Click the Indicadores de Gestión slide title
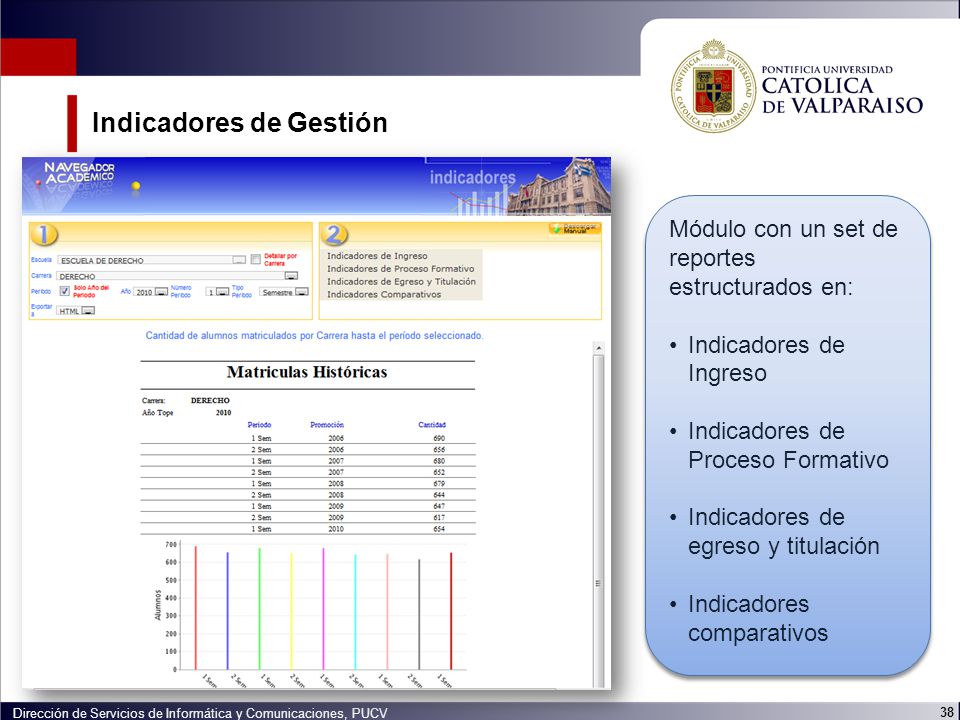960x720 pixels. tap(239, 122)
